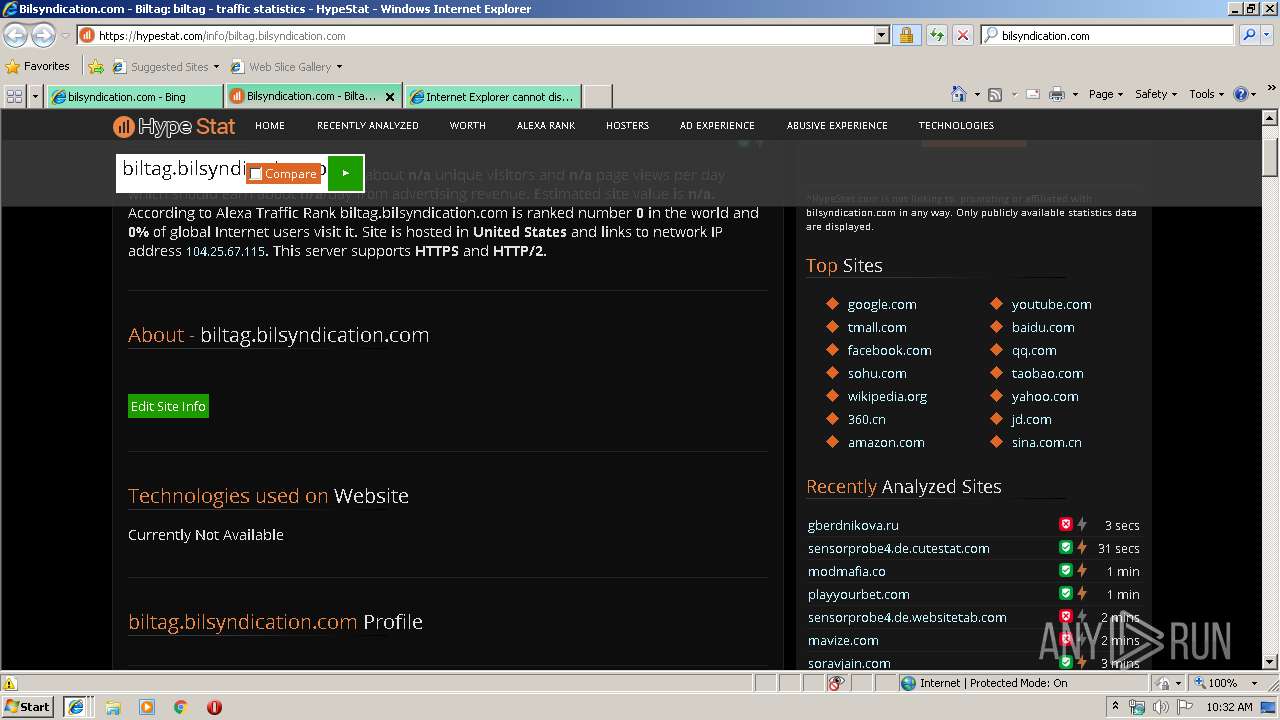This screenshot has width=1280, height=720.
Task: Open the Safety menu dropdown
Action: click(x=1156, y=94)
